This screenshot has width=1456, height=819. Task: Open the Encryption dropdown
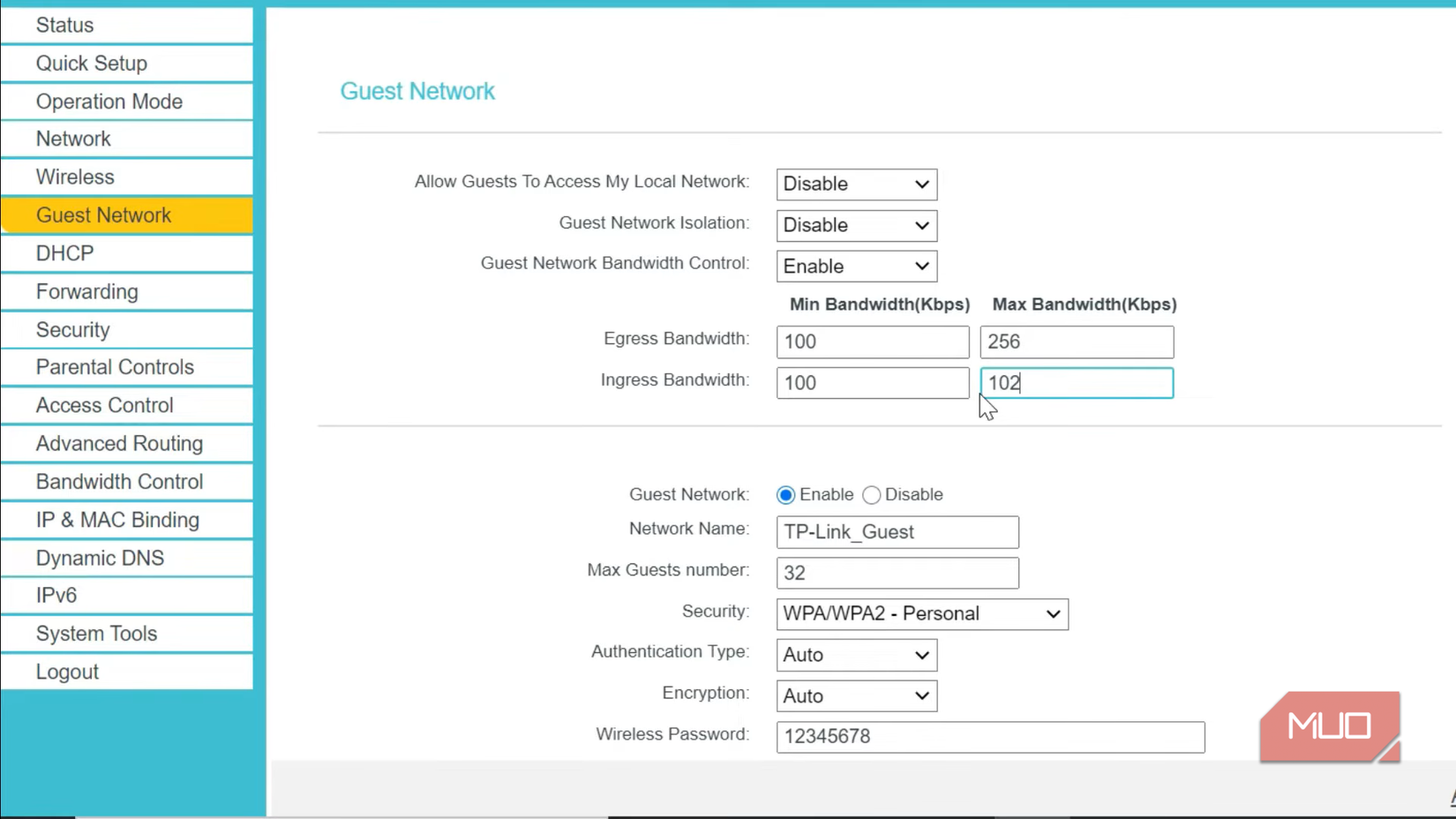tap(857, 696)
